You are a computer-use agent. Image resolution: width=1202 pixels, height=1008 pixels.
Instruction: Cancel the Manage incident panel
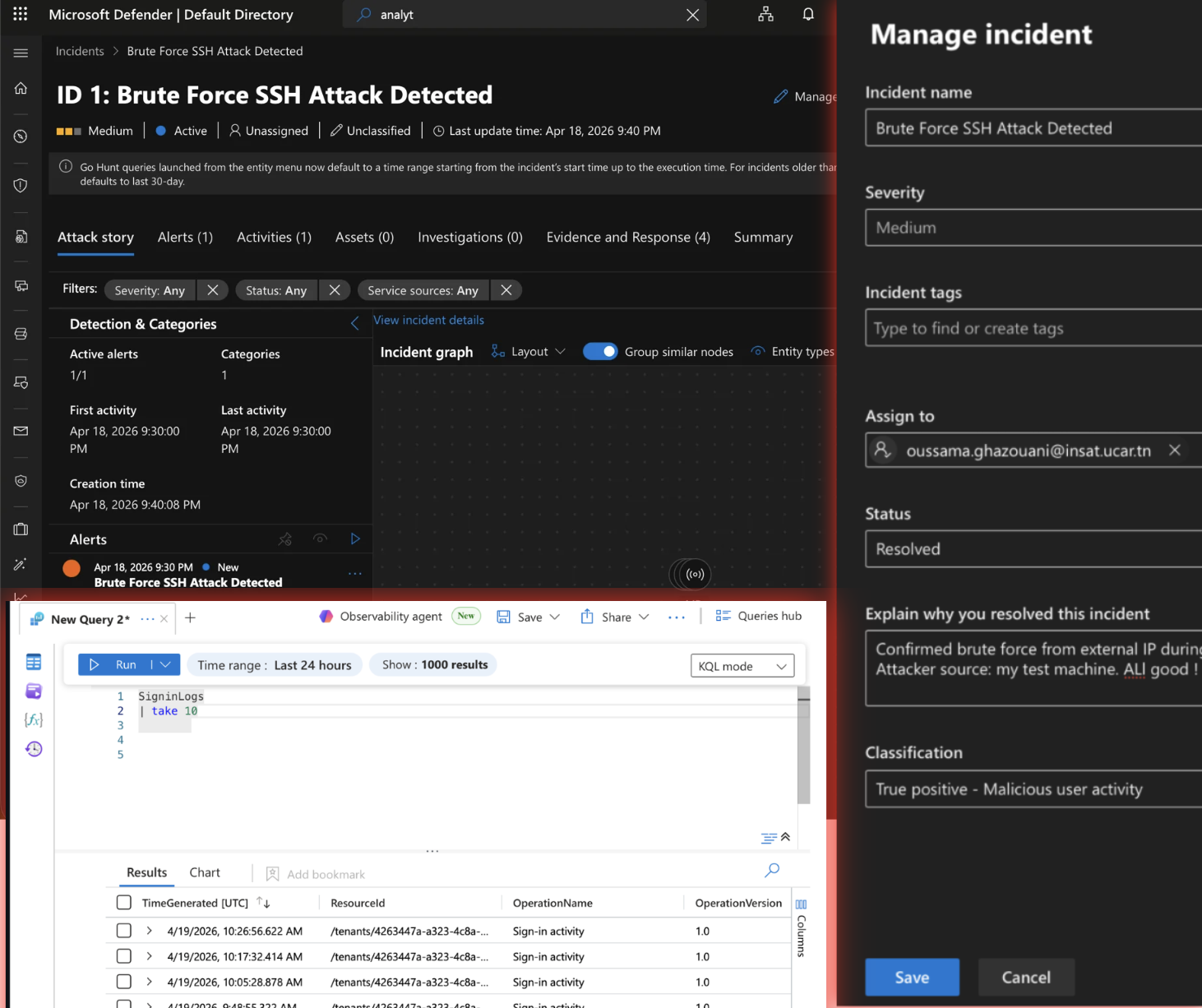1026,977
